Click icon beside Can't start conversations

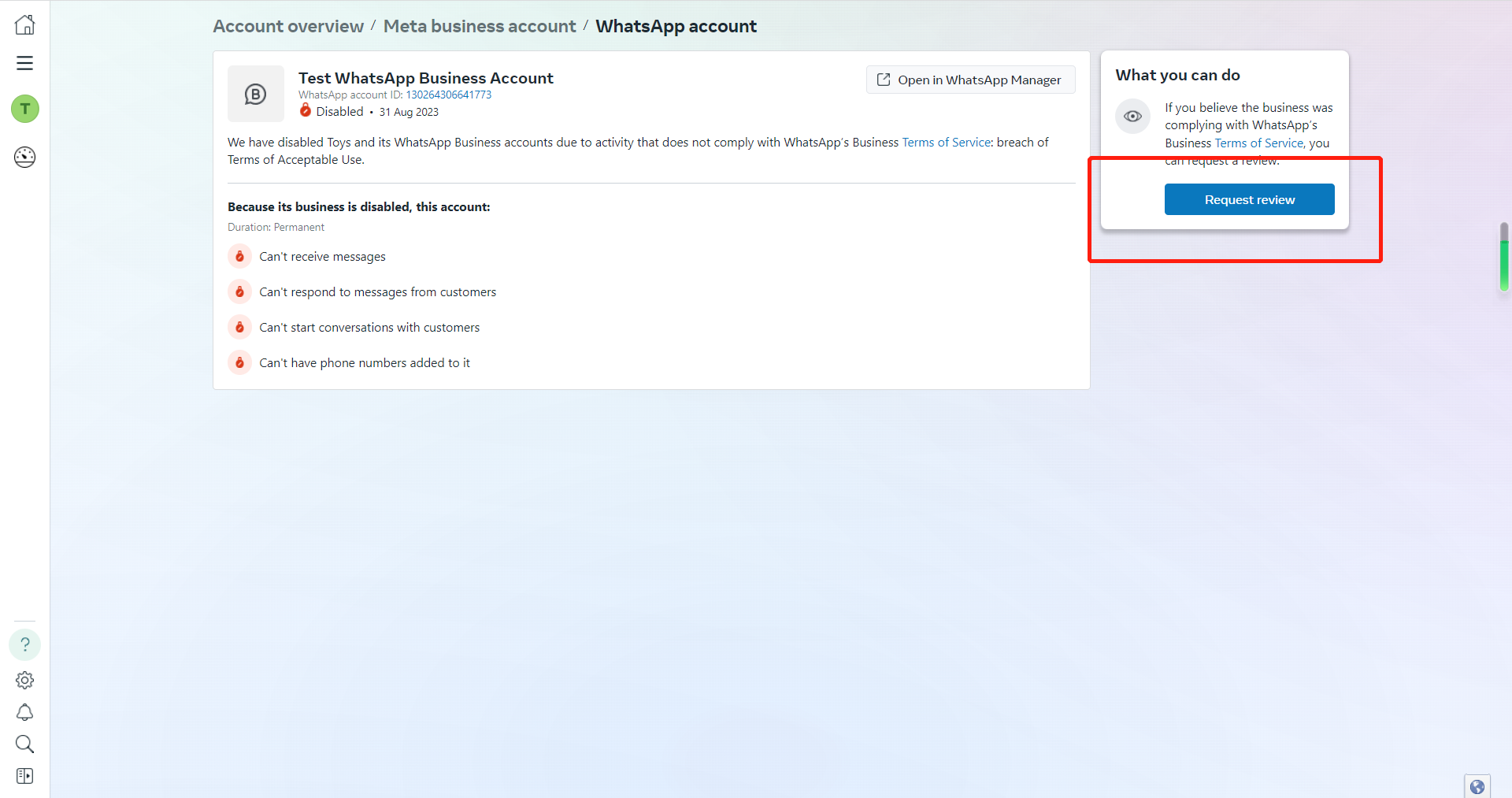pyautogui.click(x=239, y=327)
